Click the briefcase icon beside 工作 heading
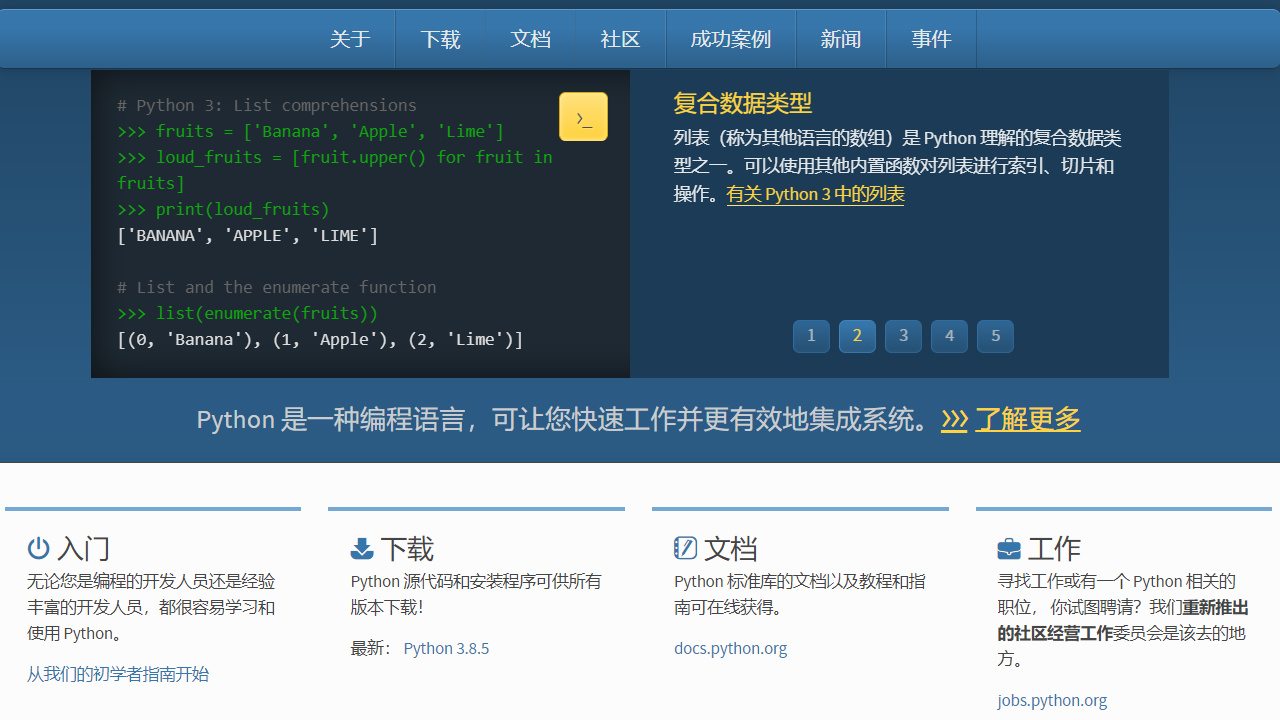 click(1008, 548)
